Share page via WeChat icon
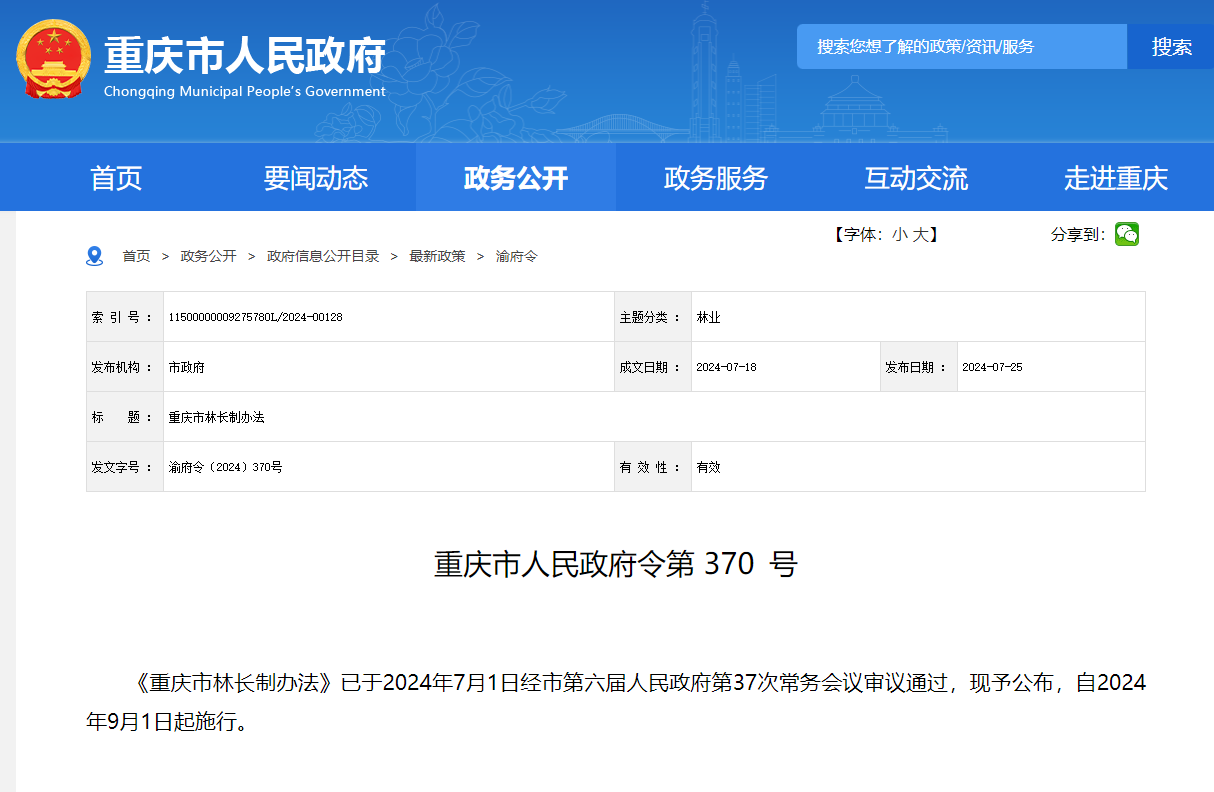 [1127, 234]
